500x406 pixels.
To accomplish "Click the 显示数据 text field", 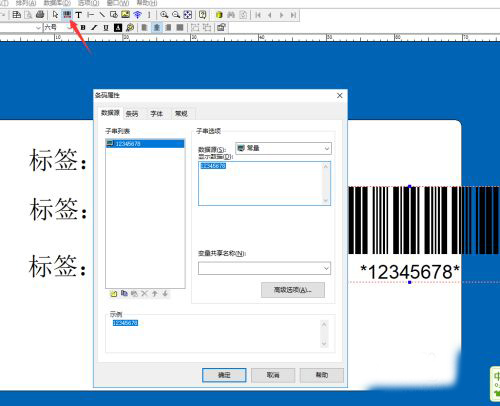I will 264,183.
